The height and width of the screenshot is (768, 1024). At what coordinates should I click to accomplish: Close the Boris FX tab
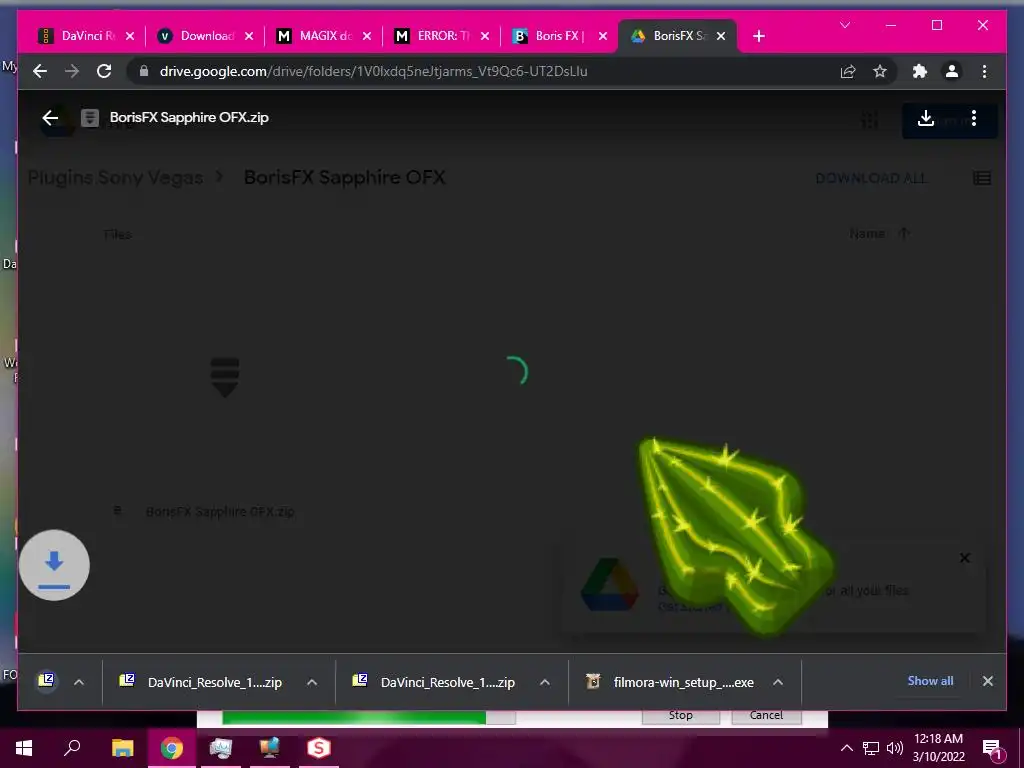[x=603, y=37]
